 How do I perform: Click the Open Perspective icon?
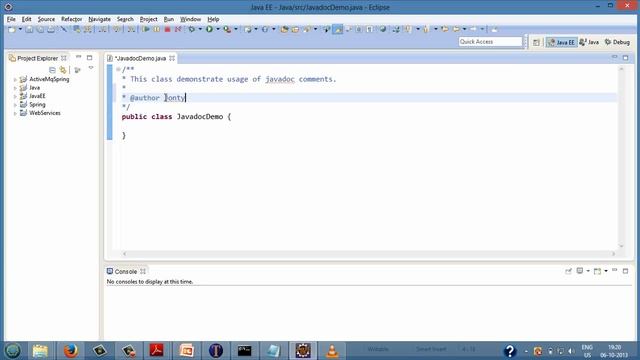tap(536, 42)
